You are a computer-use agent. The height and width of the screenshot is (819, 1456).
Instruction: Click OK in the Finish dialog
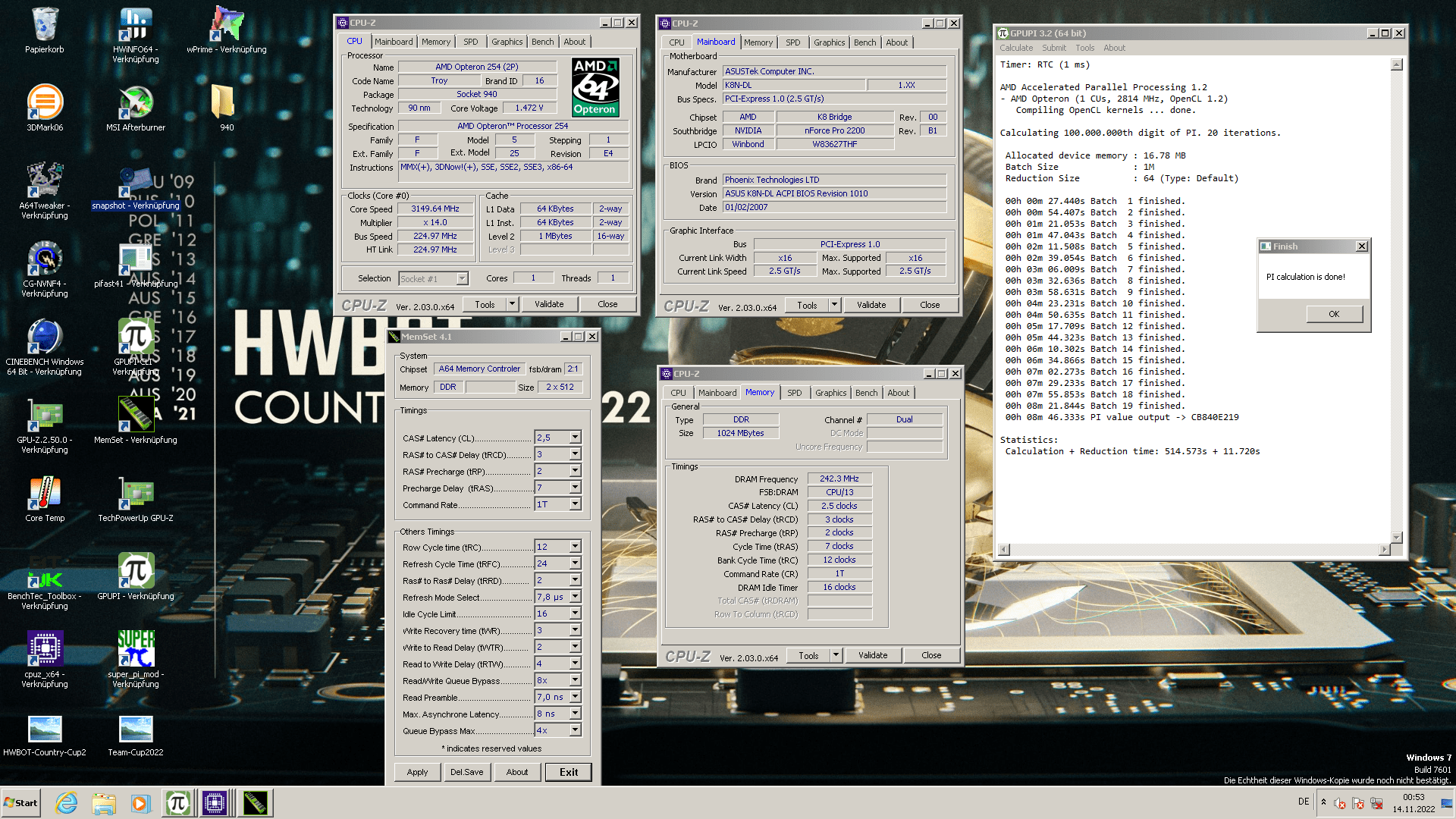[x=1334, y=314]
